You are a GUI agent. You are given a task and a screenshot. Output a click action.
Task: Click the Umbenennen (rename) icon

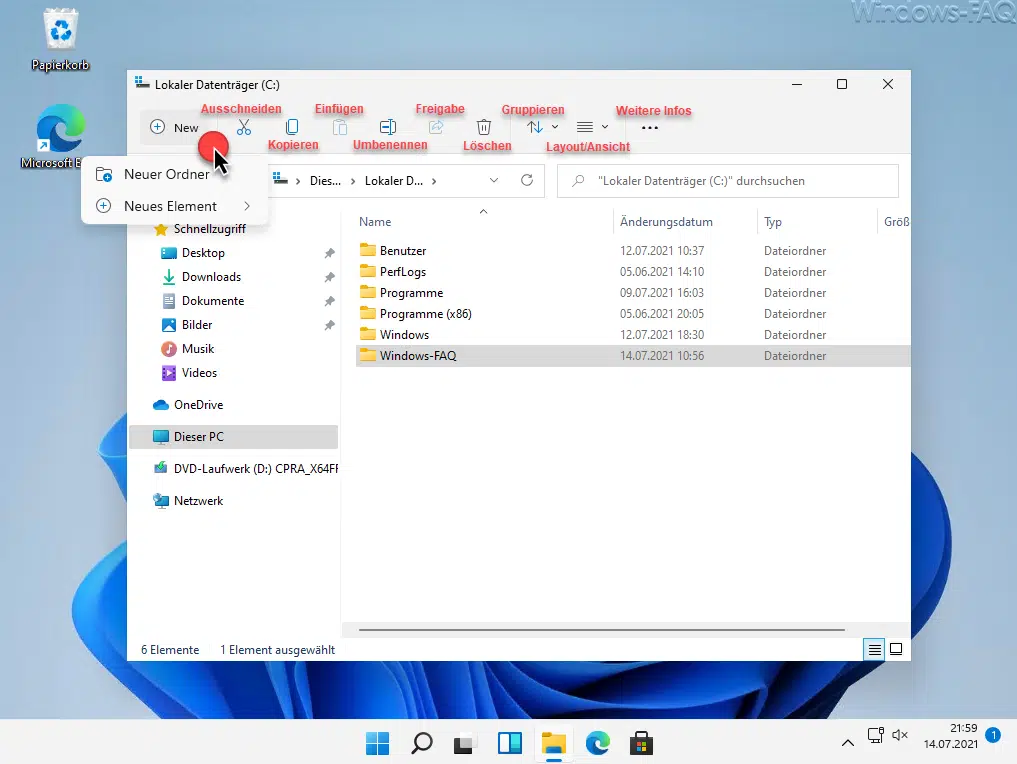coord(389,127)
